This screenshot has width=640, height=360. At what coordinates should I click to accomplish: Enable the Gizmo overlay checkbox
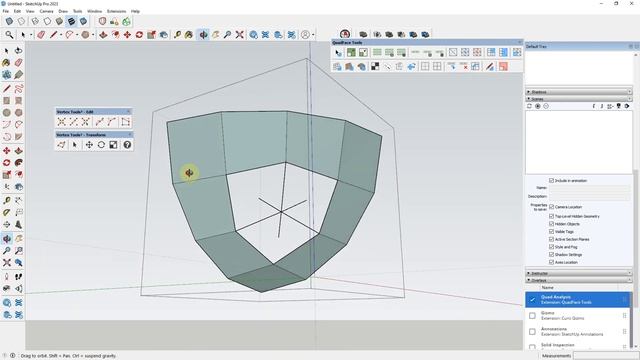pyautogui.click(x=532, y=316)
